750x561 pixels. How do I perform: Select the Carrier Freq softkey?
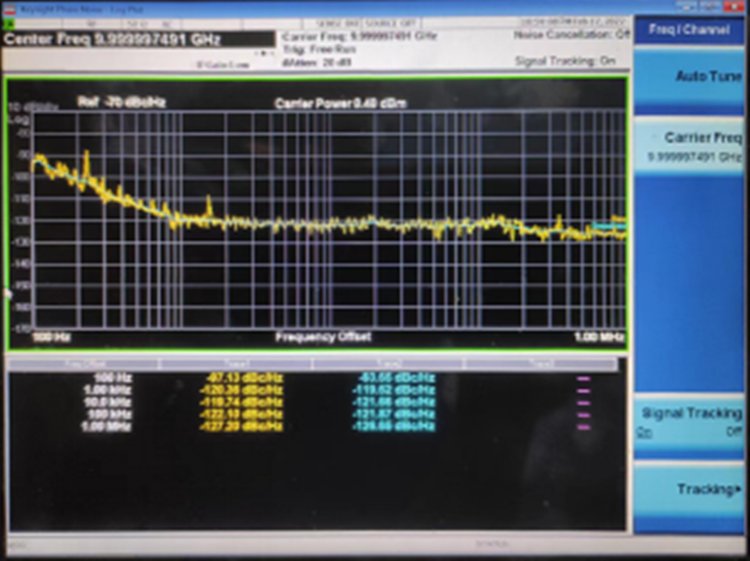tap(692, 146)
